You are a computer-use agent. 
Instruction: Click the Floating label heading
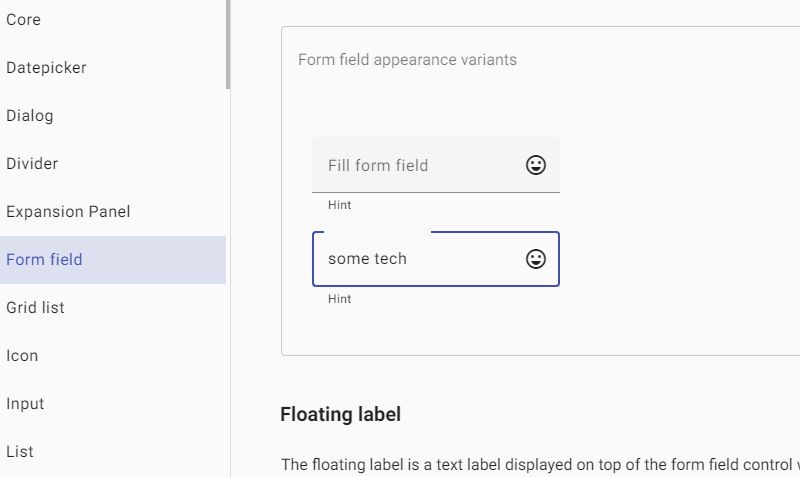340,414
